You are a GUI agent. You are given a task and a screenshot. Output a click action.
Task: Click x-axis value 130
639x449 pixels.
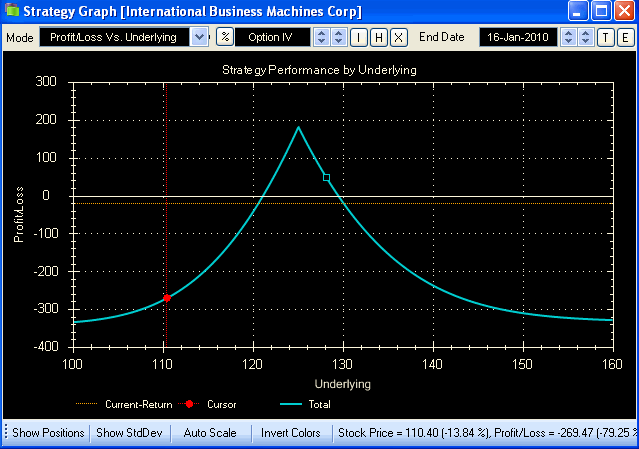pos(342,364)
